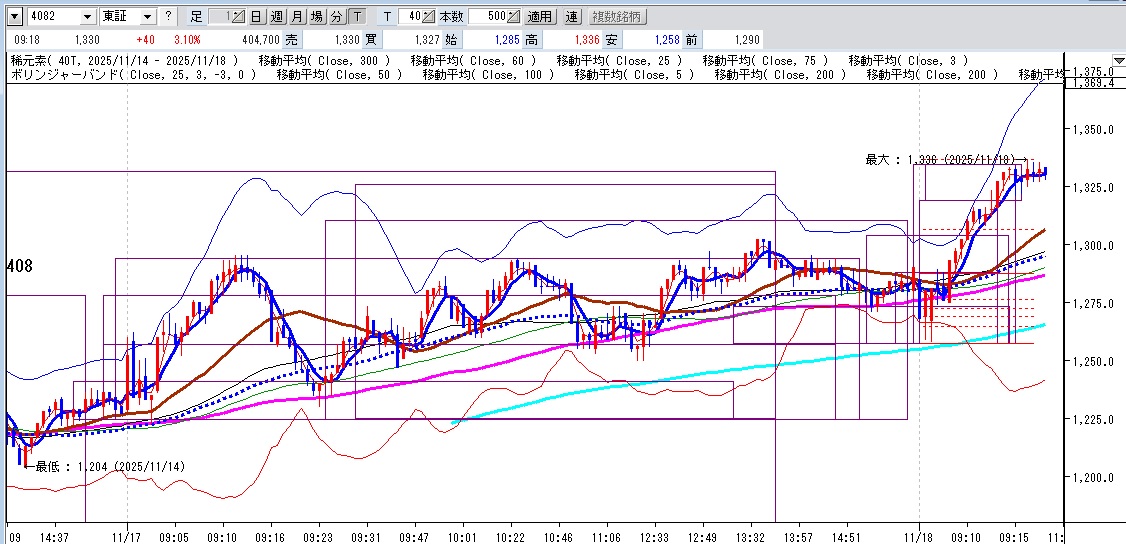Click the stepper icon beside the 40 field
Screen dimensions: 1126x544
(429, 16)
